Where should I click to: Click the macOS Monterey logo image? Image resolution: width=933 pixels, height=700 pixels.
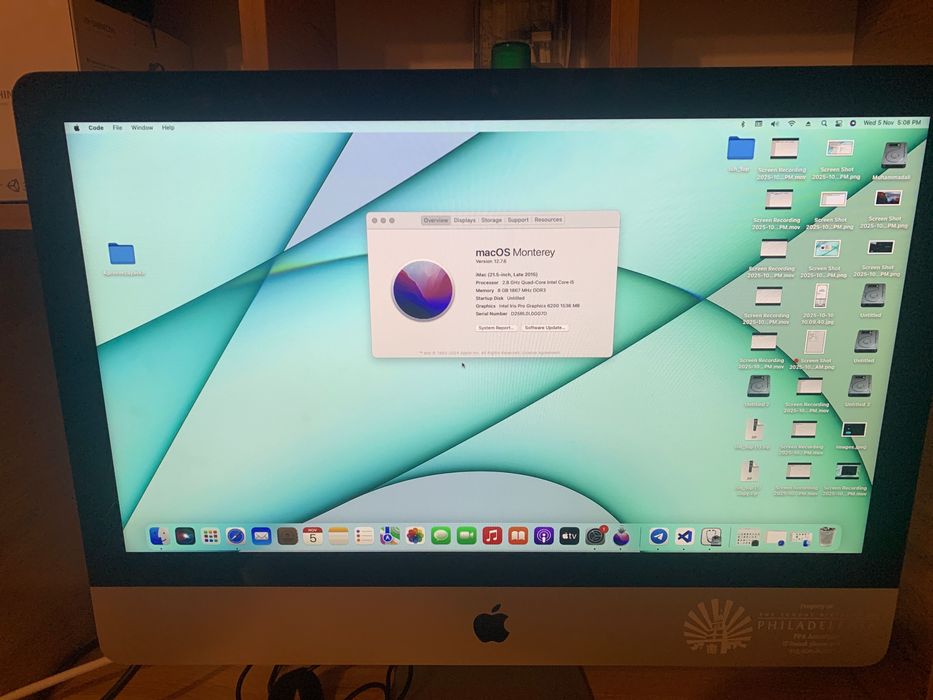click(423, 290)
